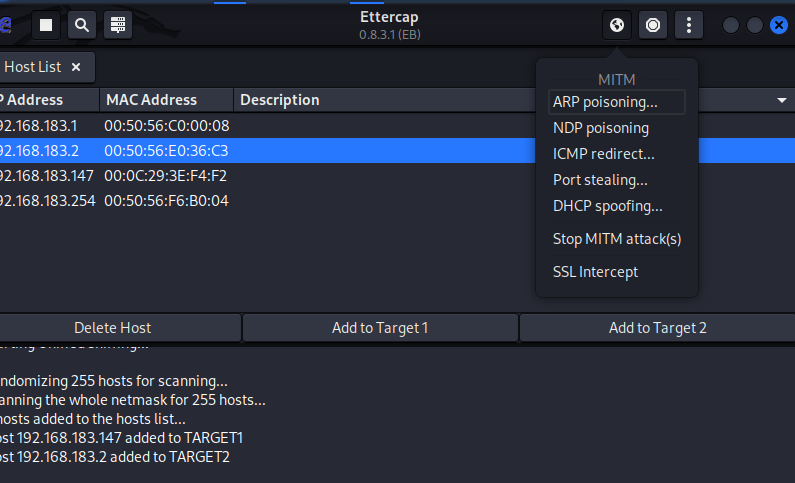This screenshot has height=483, width=795.
Task: Scan for hosts with the magnifier icon
Action: pyautogui.click(x=82, y=25)
